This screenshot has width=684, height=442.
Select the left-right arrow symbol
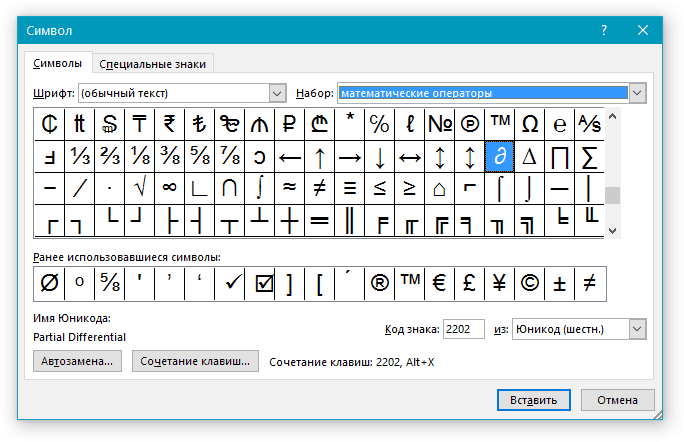410,156
